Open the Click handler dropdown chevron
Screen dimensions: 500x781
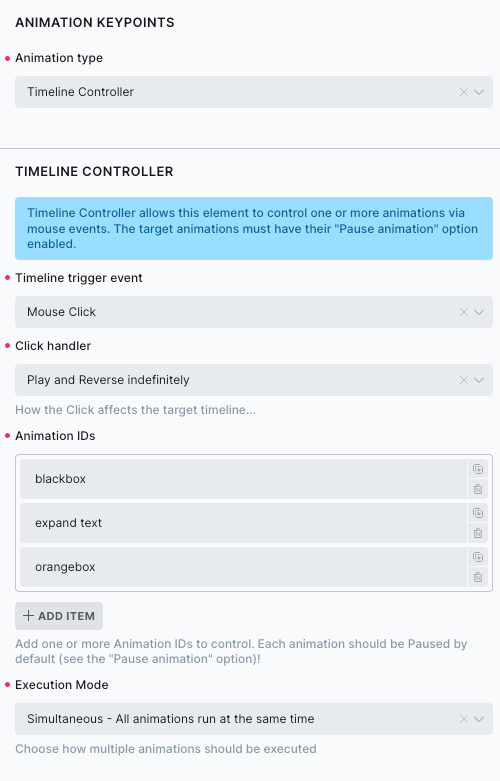[x=479, y=380]
